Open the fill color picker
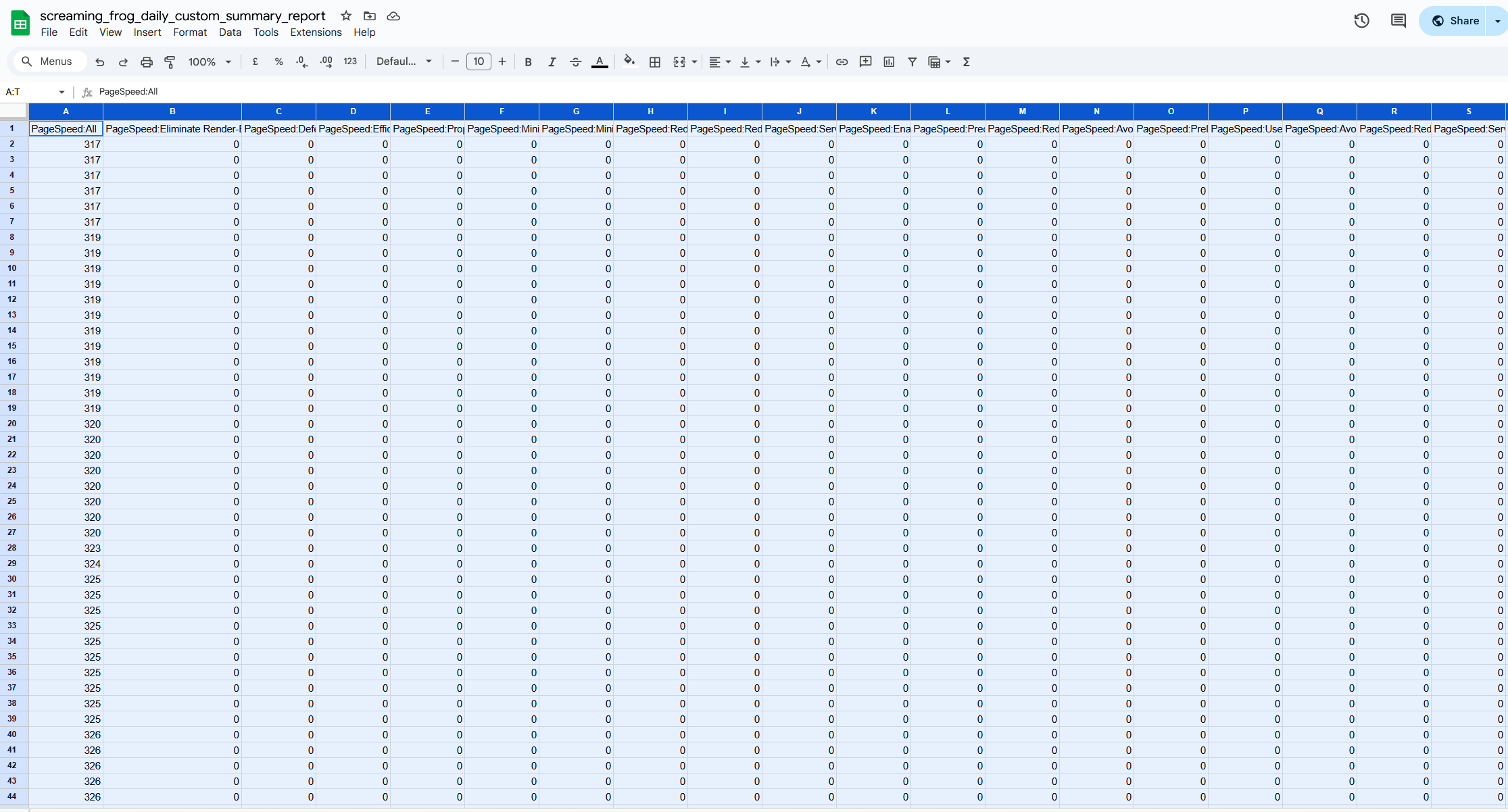The image size is (1508, 812). (x=629, y=62)
